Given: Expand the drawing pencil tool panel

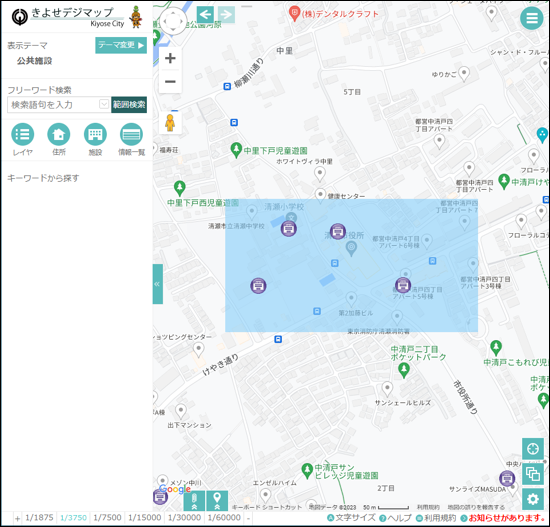Looking at the screenshot, I should point(194,501).
